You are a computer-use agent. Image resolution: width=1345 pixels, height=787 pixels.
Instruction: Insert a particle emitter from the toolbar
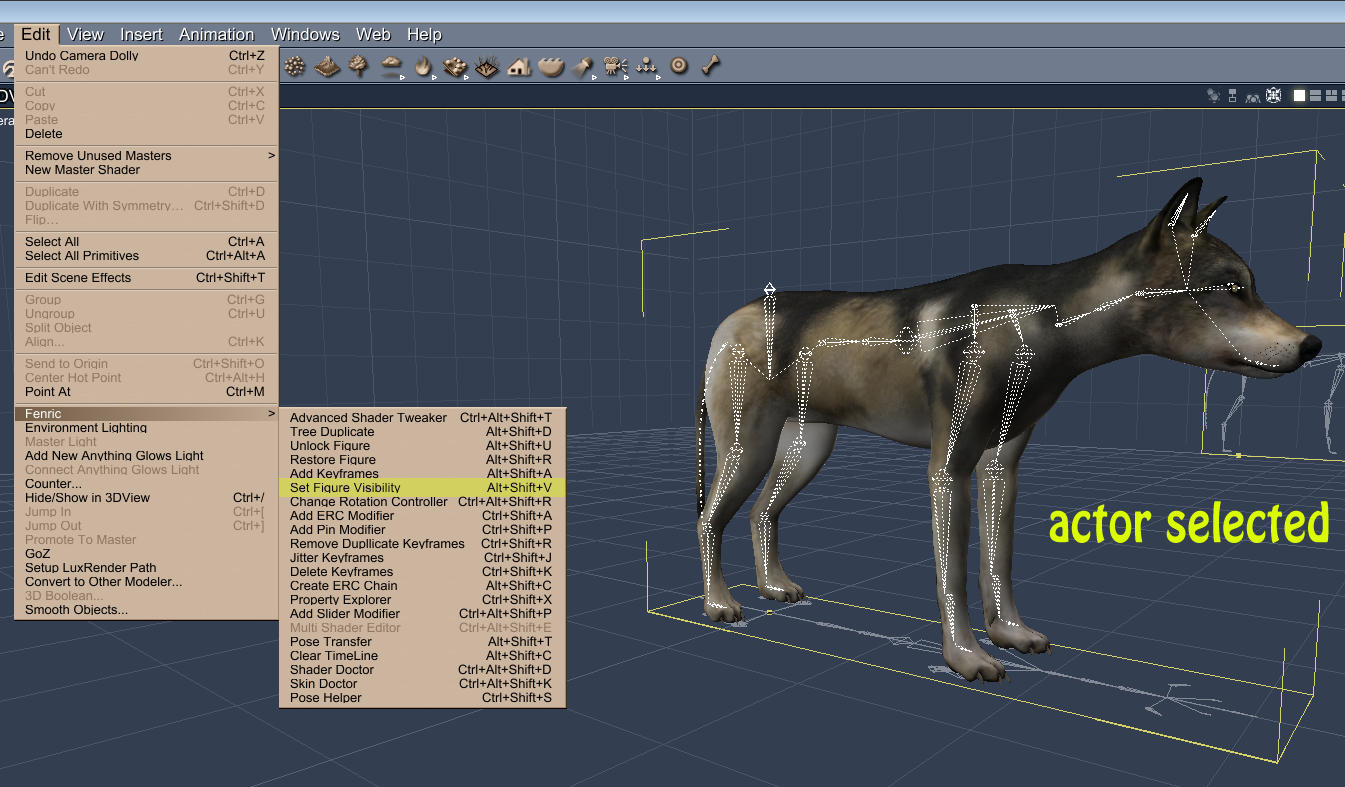pyautogui.click(x=295, y=67)
